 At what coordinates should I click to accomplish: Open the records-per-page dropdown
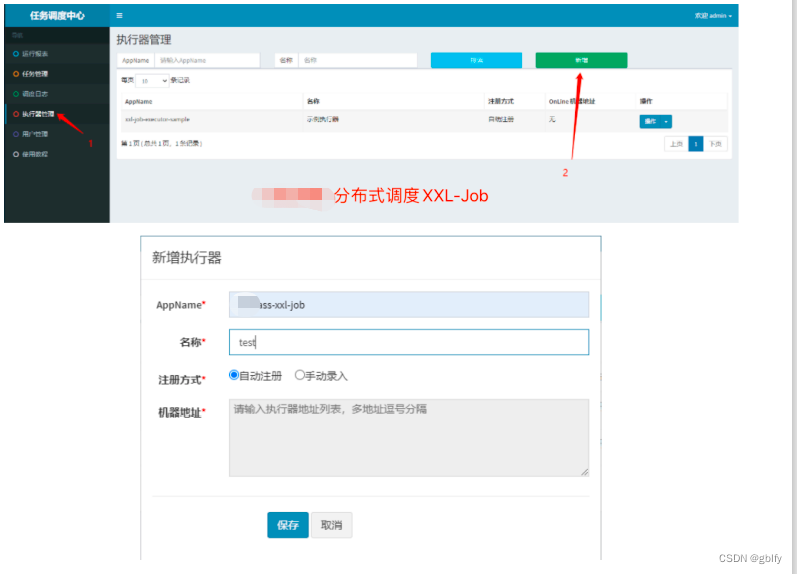(x=152, y=80)
